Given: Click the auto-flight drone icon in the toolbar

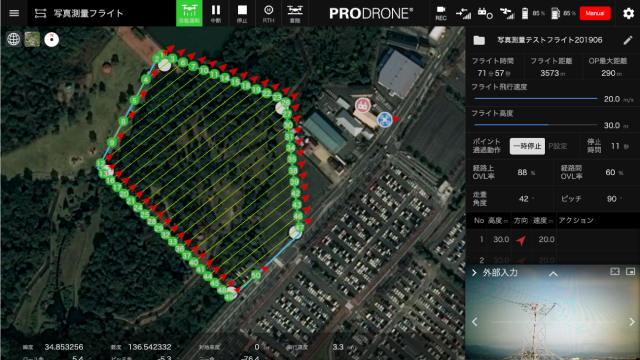Looking at the screenshot, I should [189, 13].
